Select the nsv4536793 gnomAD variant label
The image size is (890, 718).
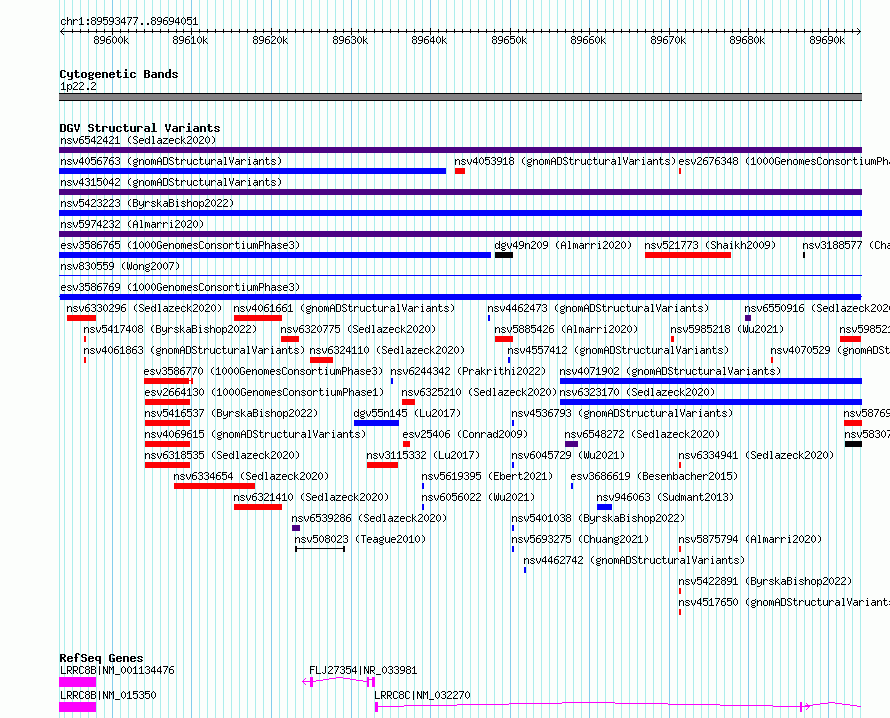[622, 413]
